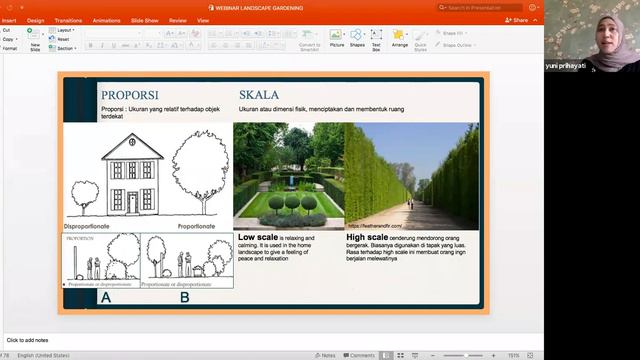
Task: Decrease the list indent level
Action: 246,33
